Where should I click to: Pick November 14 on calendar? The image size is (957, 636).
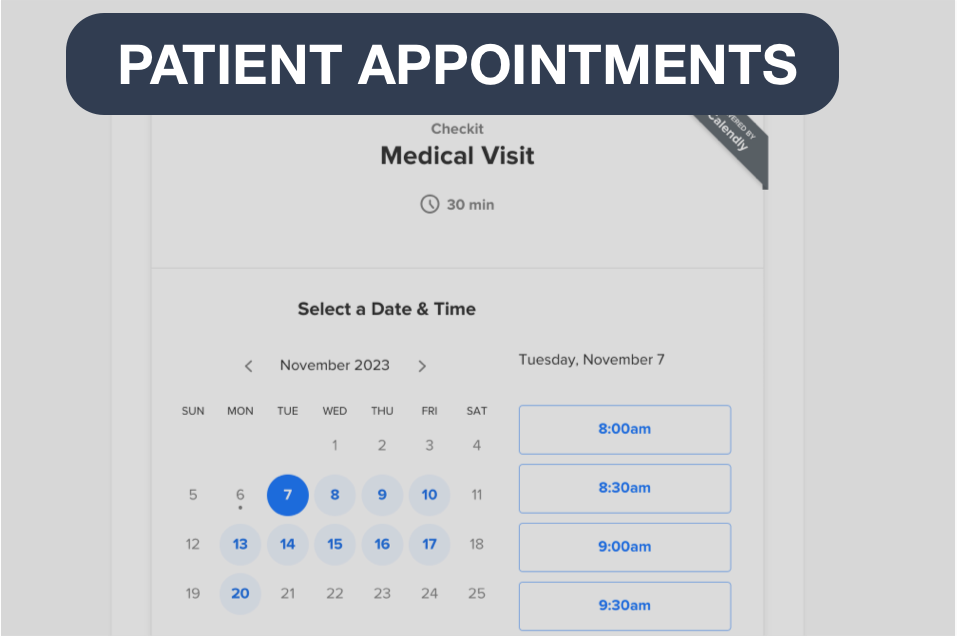[x=287, y=545]
